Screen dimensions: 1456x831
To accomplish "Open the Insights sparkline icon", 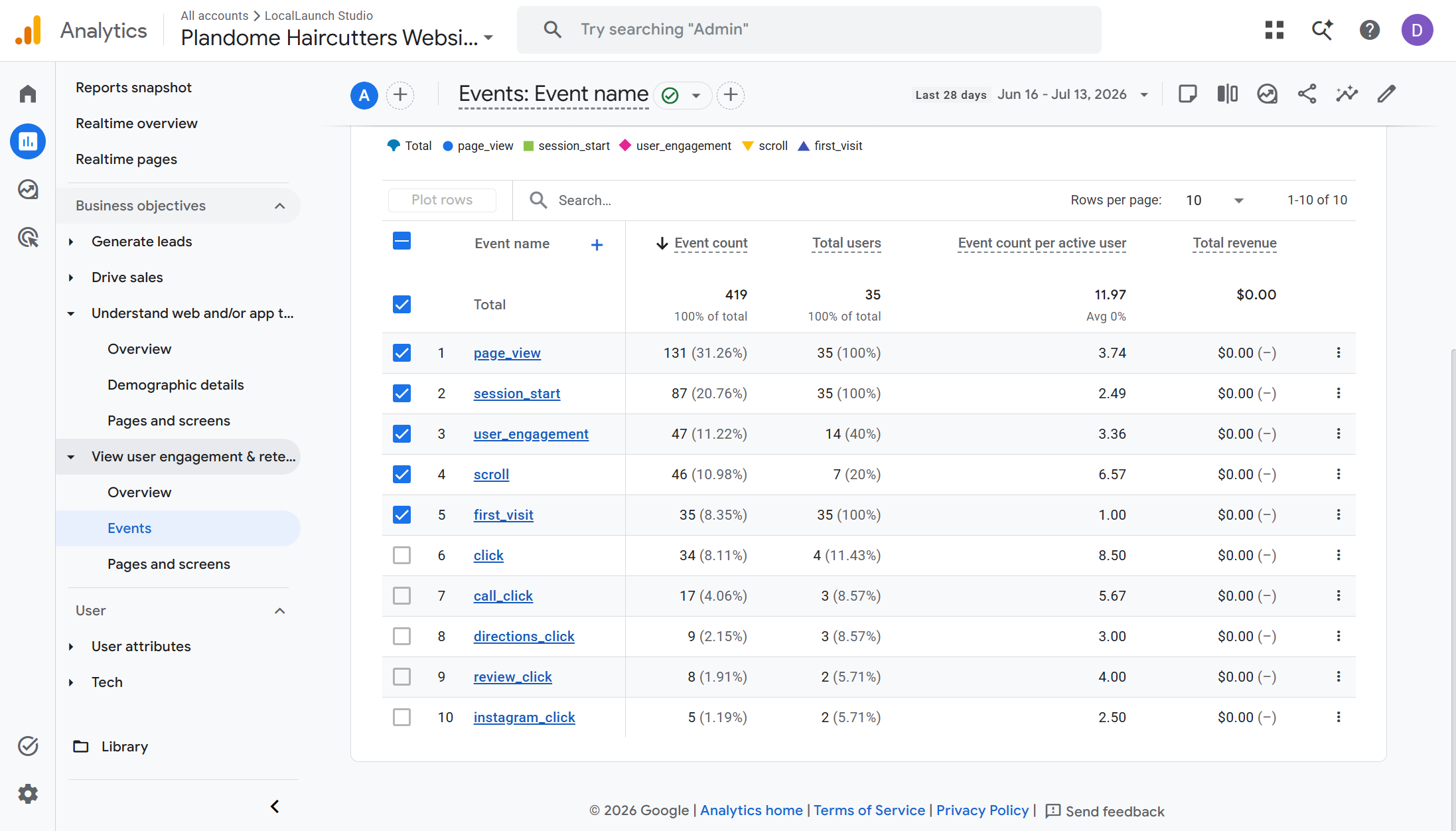I will [x=1347, y=94].
